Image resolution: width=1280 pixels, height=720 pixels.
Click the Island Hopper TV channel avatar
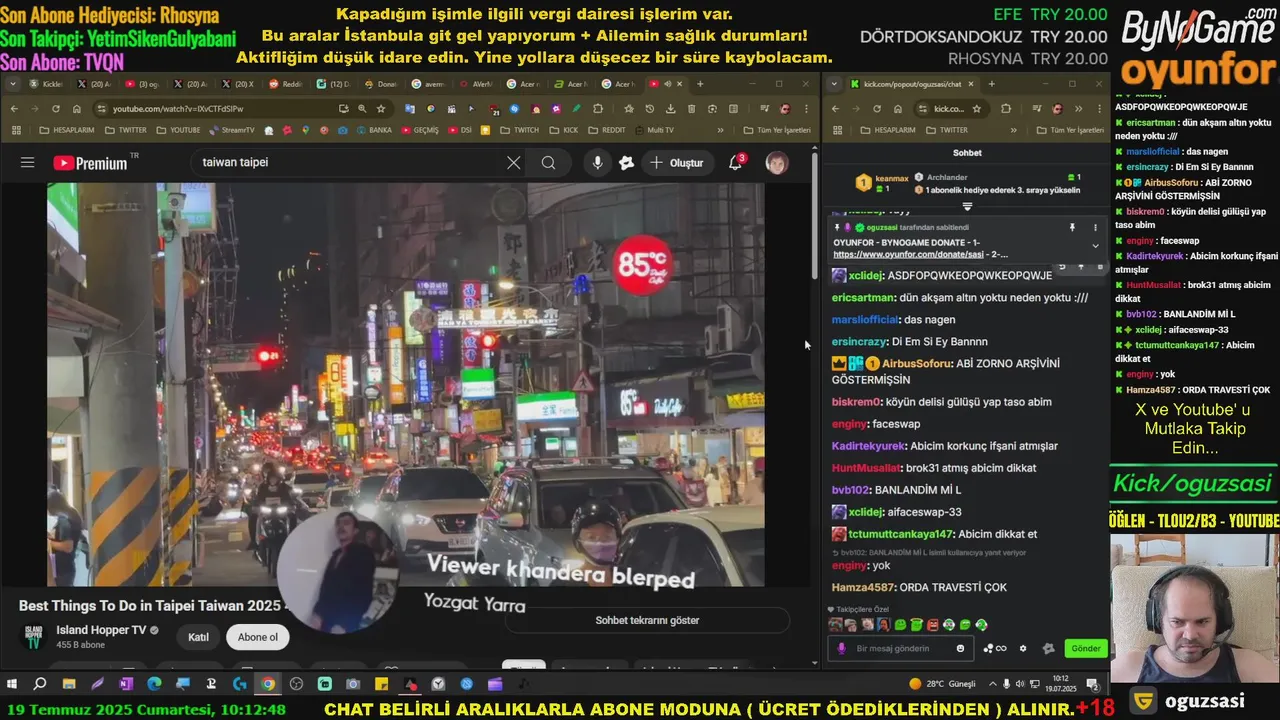(x=34, y=637)
